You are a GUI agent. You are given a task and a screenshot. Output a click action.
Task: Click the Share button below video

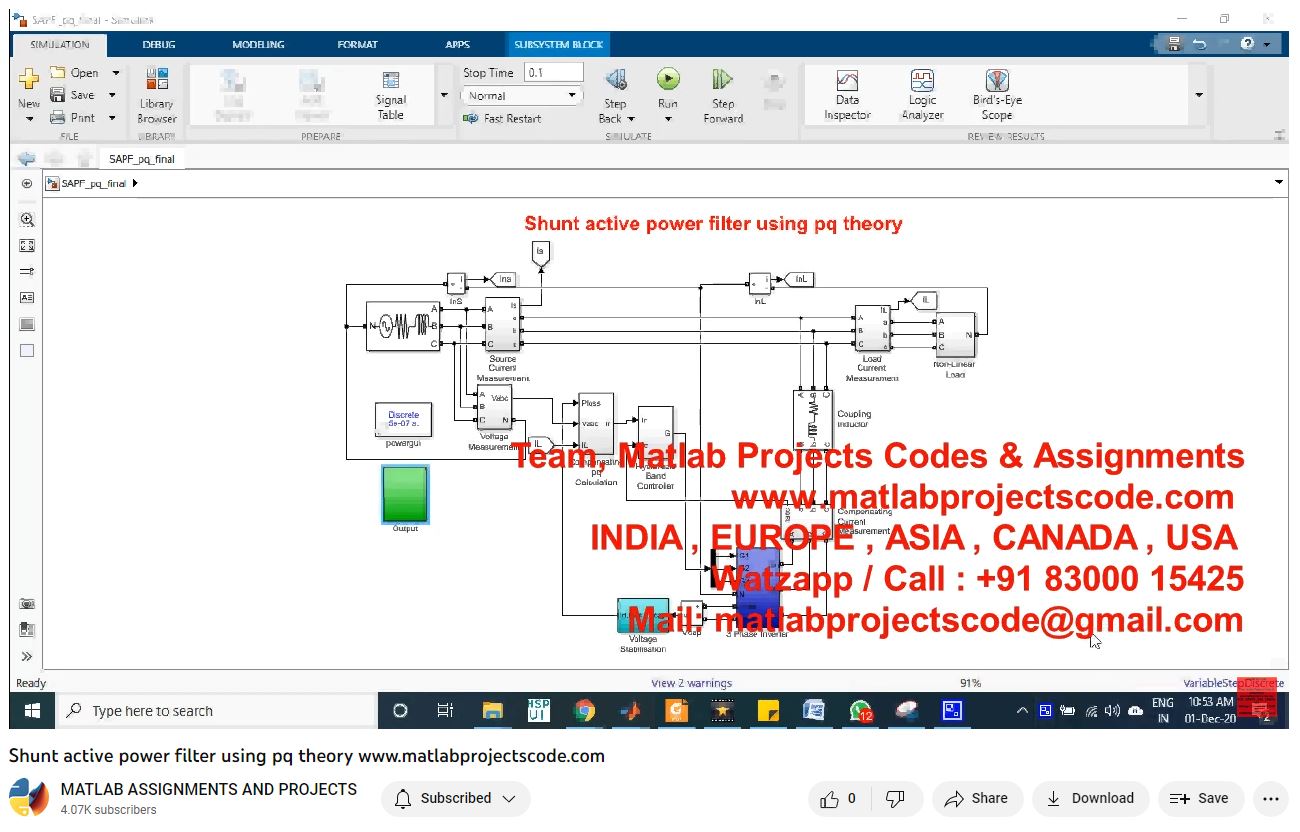pos(976,798)
